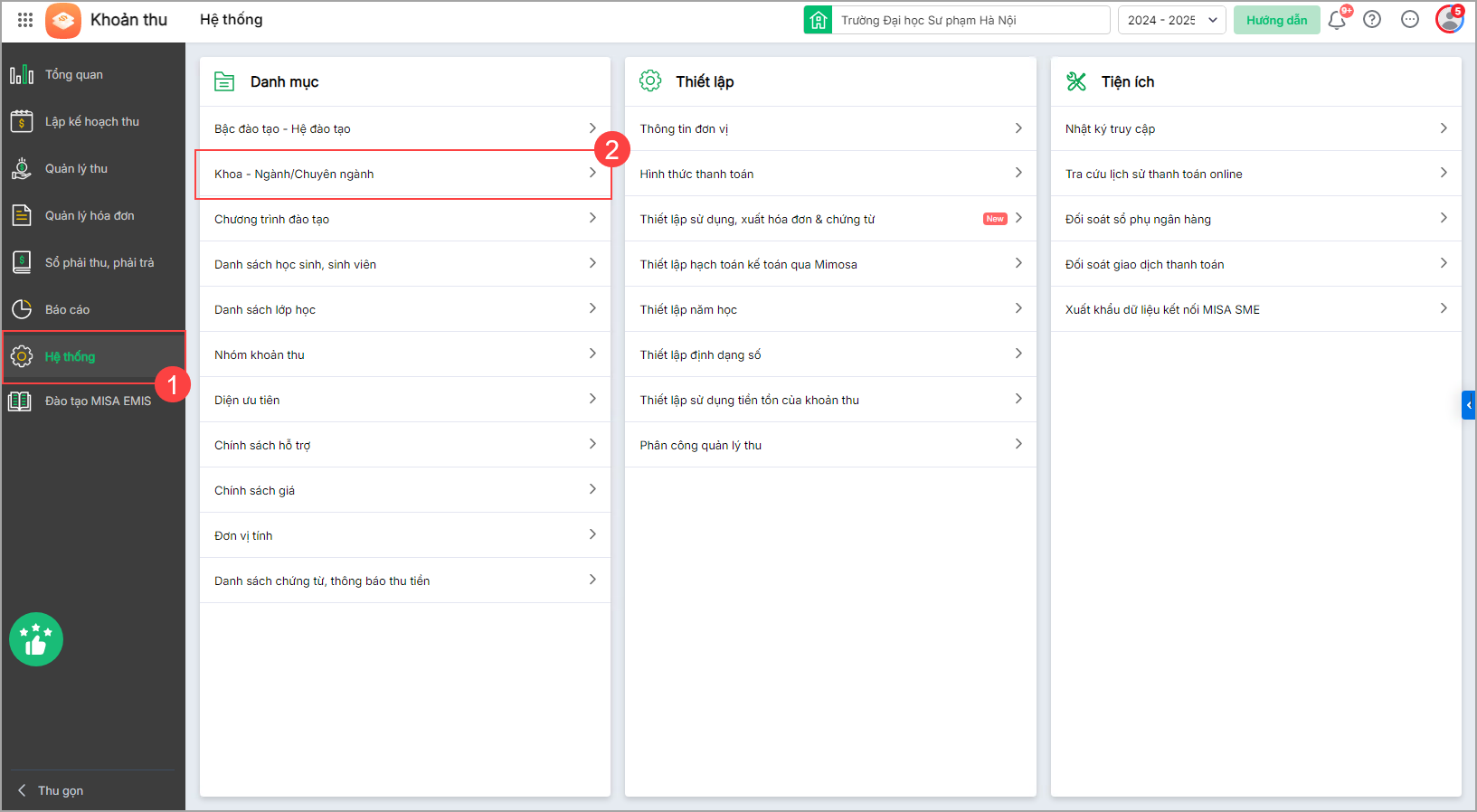This screenshot has width=1477, height=812.
Task: Click the Hướng dẫn button
Action: (1276, 20)
